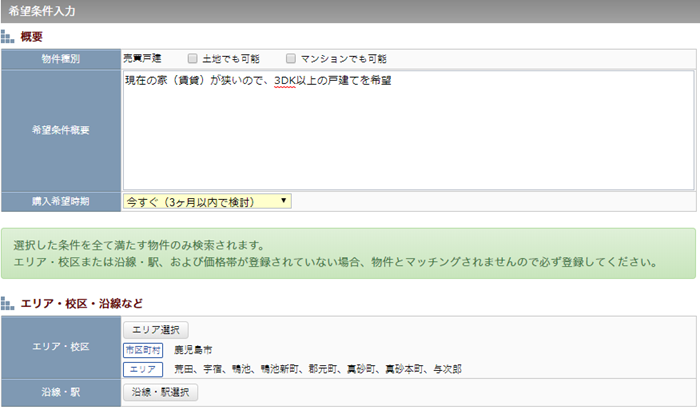Tick the マンションでも可能 checkbox
700x410 pixels.
(x=291, y=59)
